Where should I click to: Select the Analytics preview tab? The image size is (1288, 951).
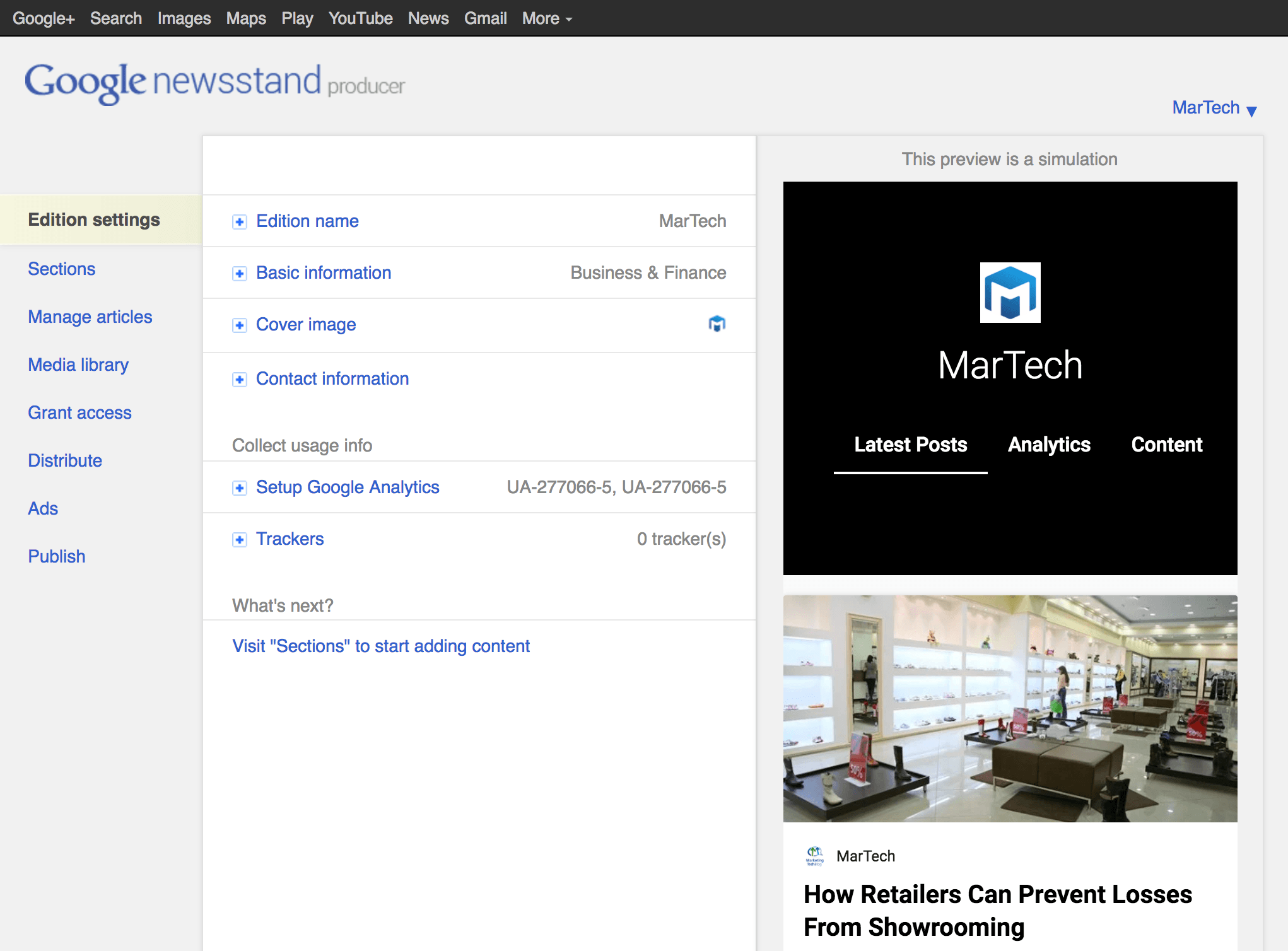point(1050,445)
